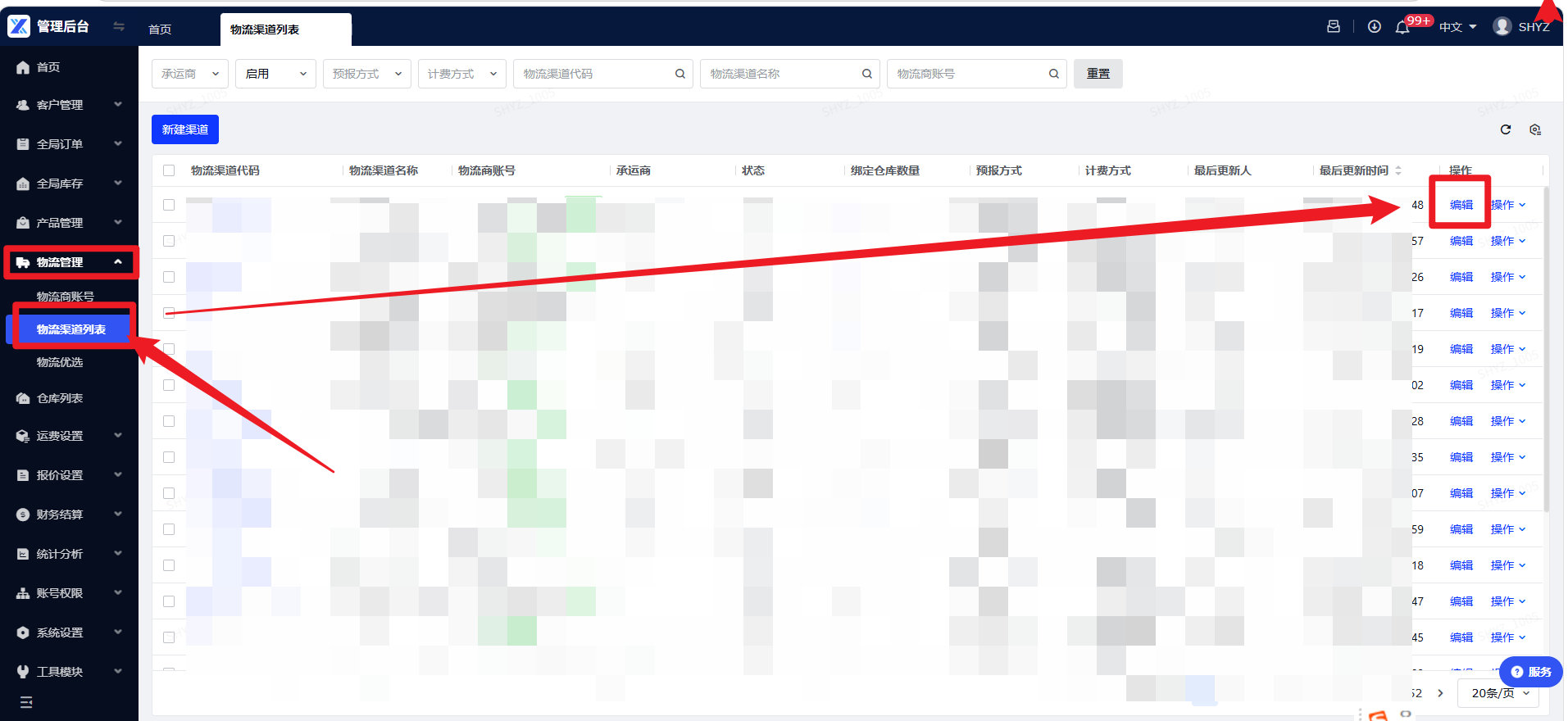Click the 报价设置 sidebar icon
Image resolution: width=1568 pixels, height=721 pixels.
23,475
